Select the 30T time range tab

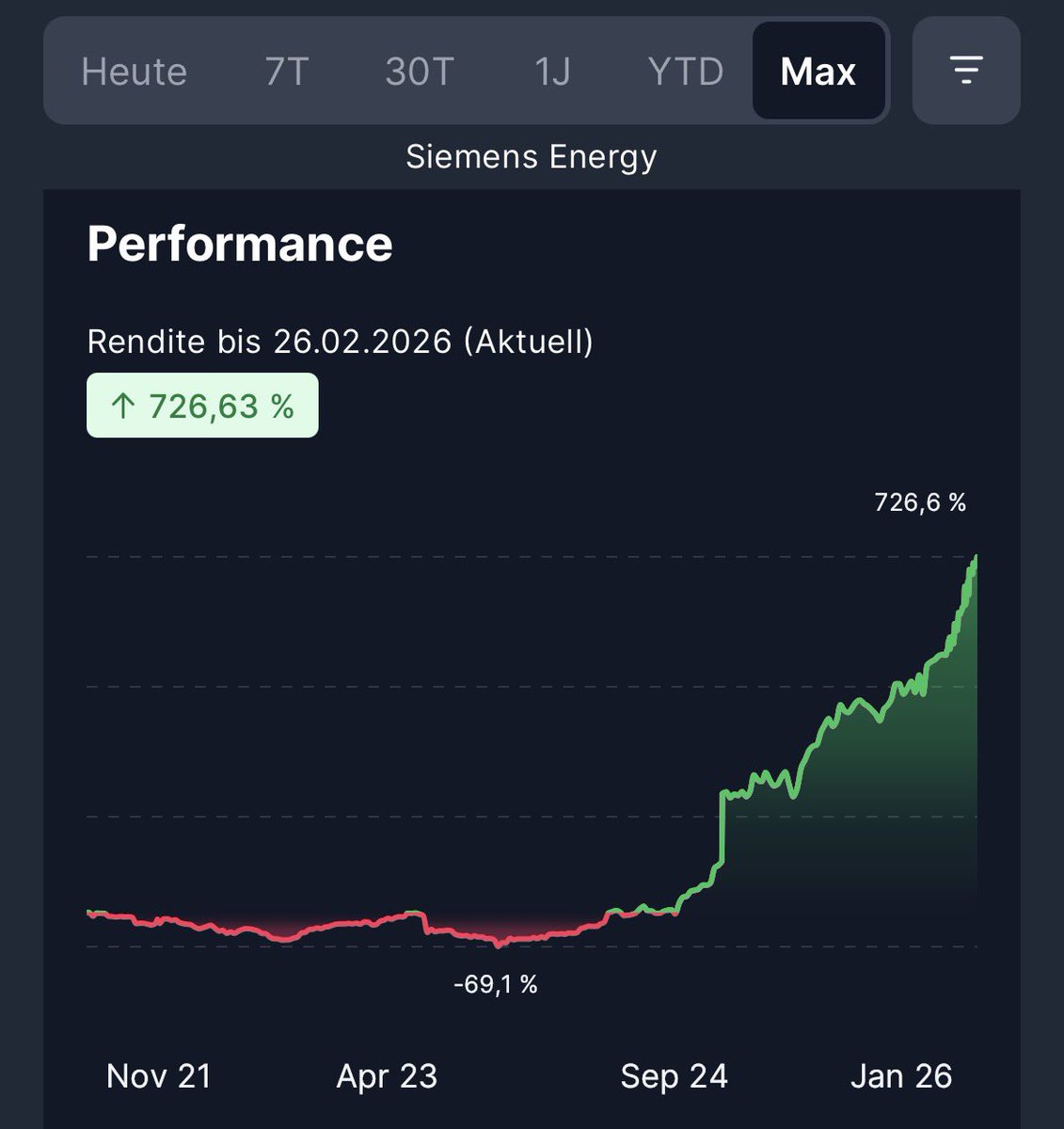(x=420, y=72)
